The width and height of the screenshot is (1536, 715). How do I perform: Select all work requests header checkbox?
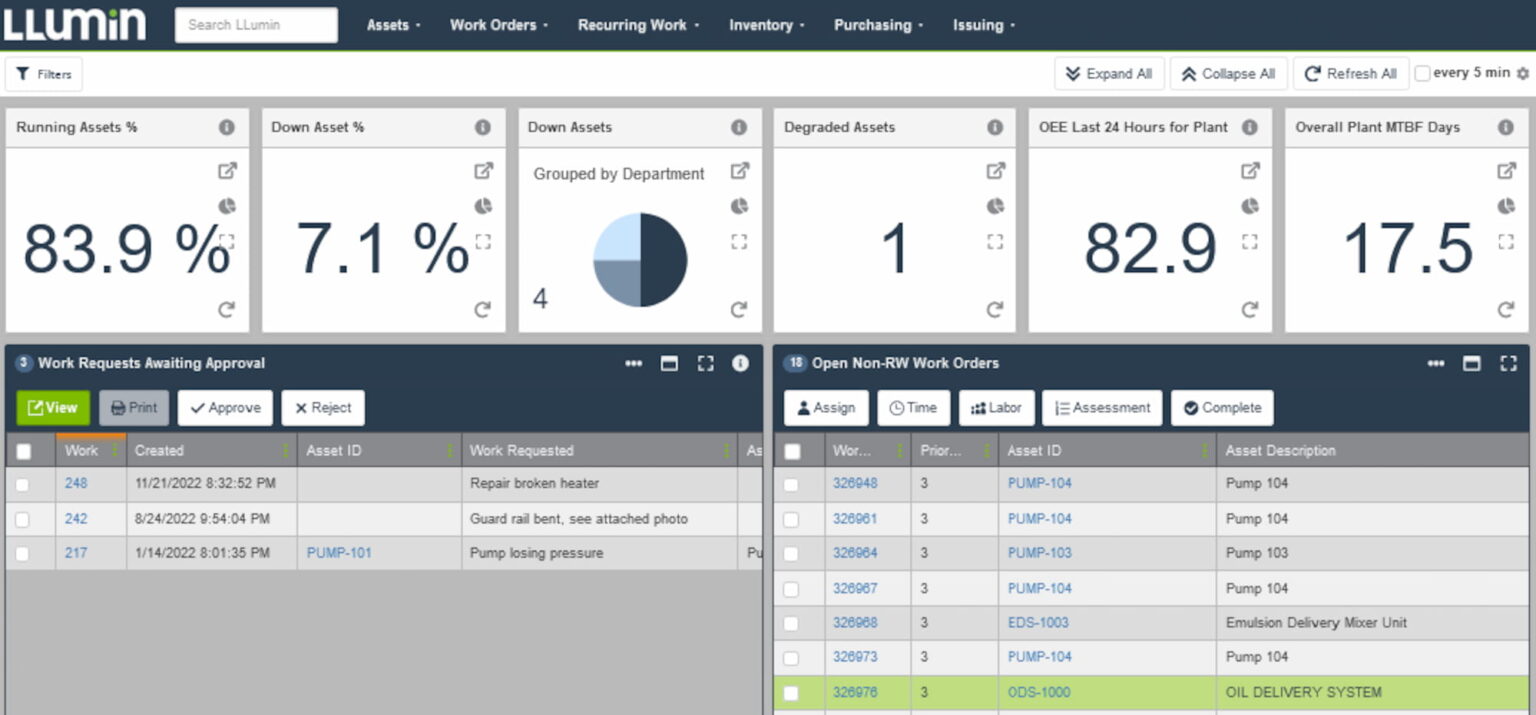24,451
